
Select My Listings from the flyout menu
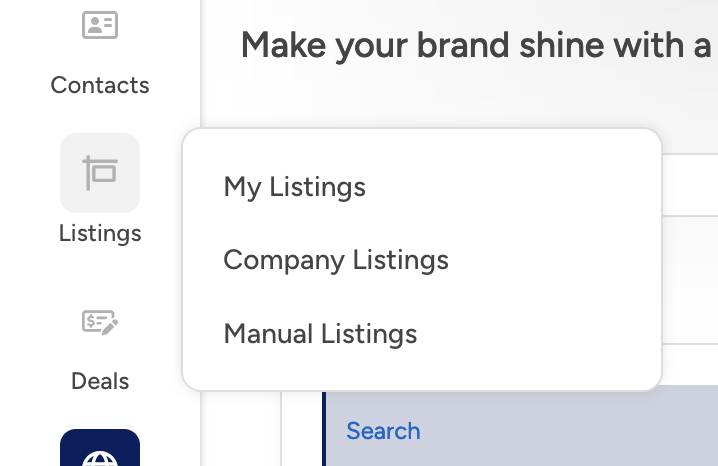coord(294,187)
